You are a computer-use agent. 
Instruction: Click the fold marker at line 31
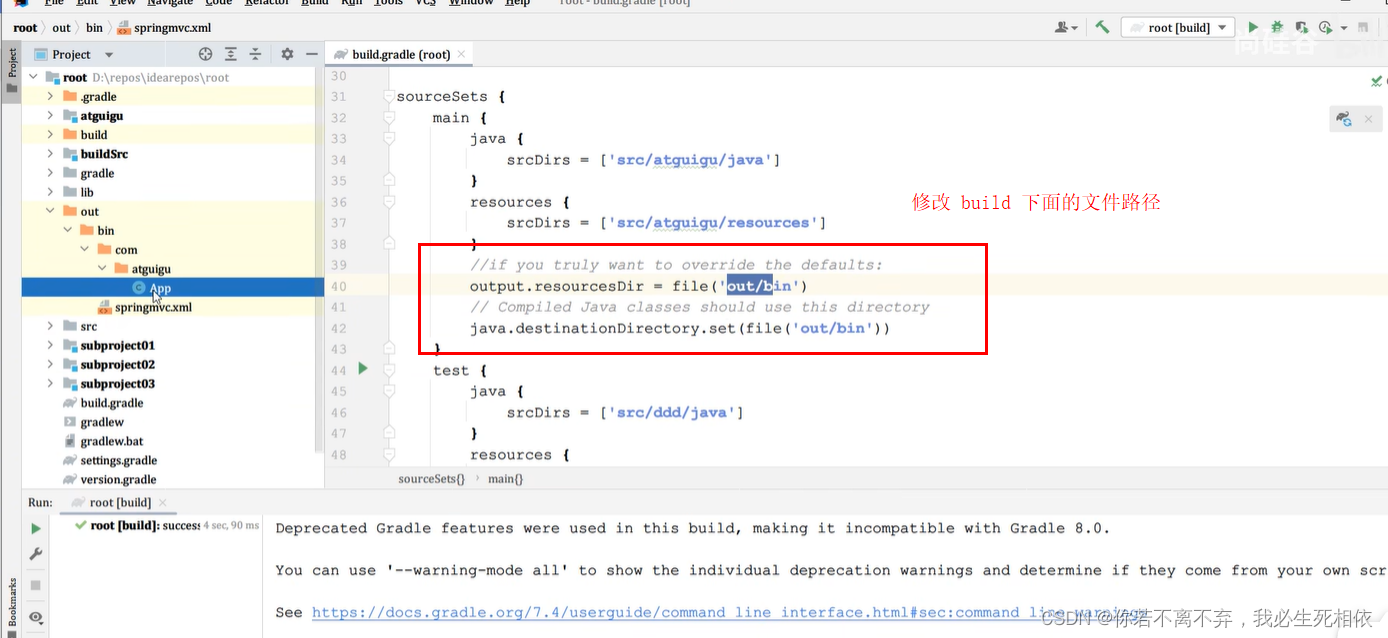(389, 97)
